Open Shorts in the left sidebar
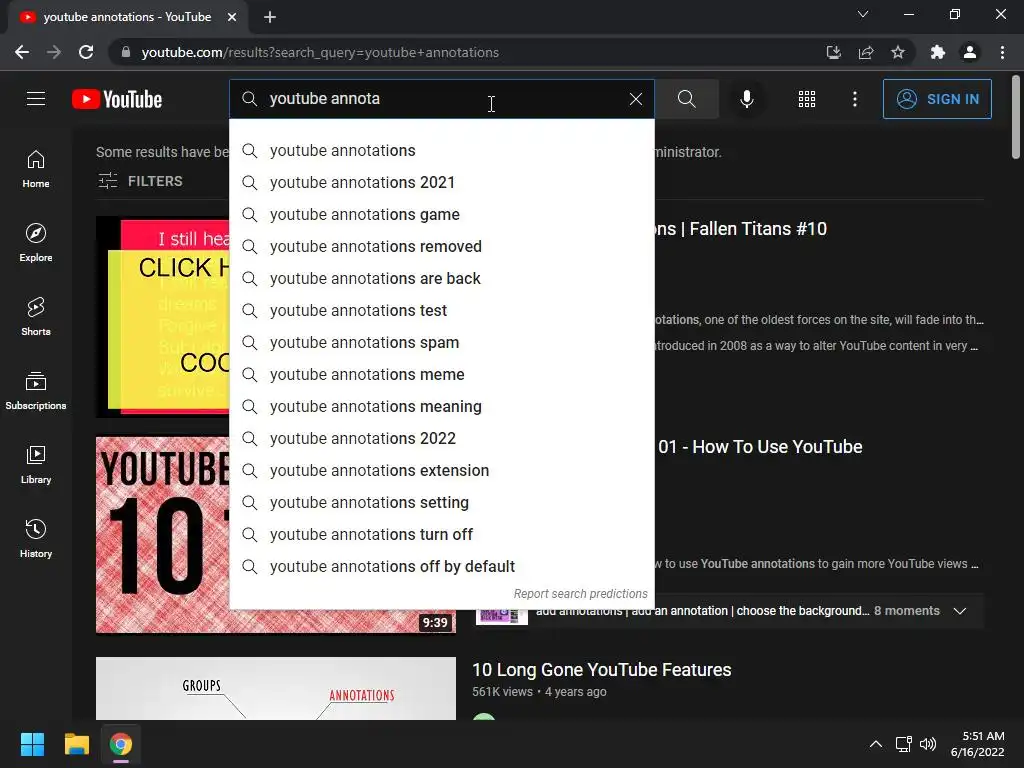This screenshot has width=1024, height=768. 36,316
